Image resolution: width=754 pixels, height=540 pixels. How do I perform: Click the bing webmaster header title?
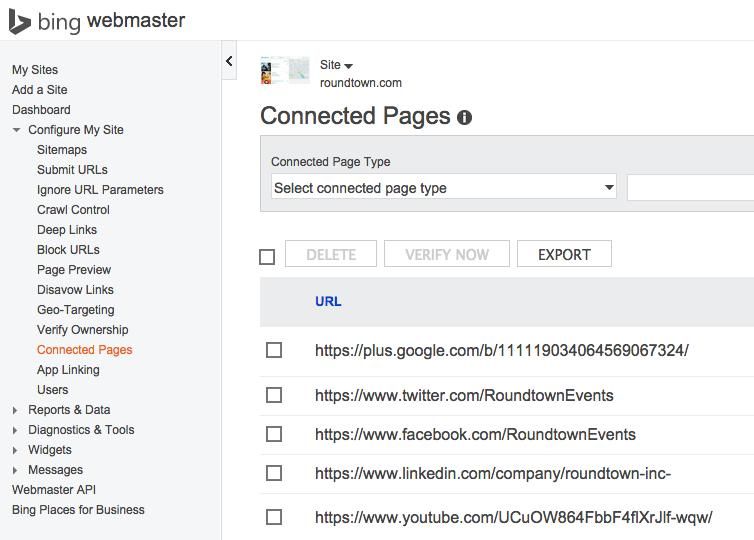111,22
